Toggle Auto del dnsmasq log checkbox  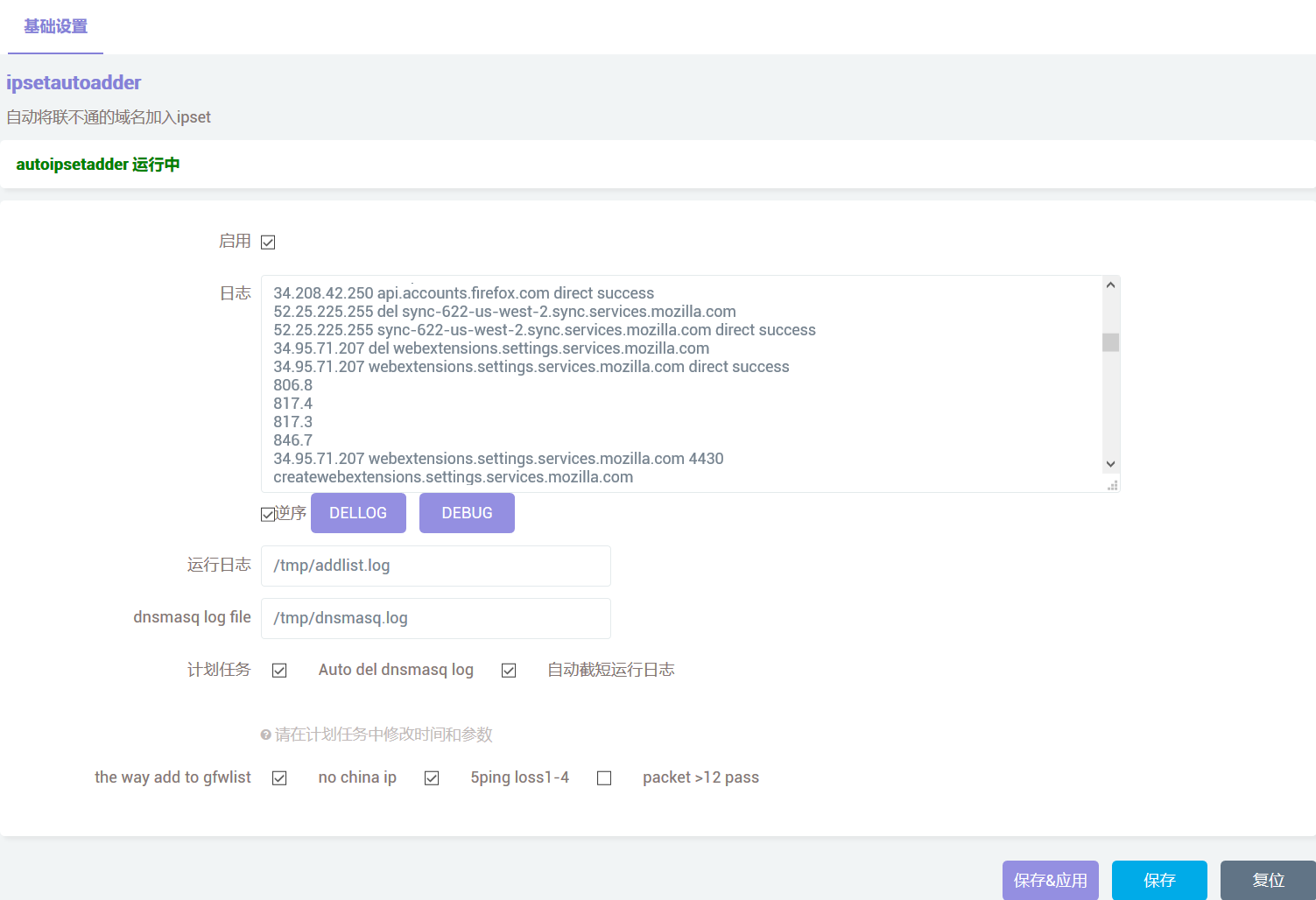pyautogui.click(x=279, y=671)
